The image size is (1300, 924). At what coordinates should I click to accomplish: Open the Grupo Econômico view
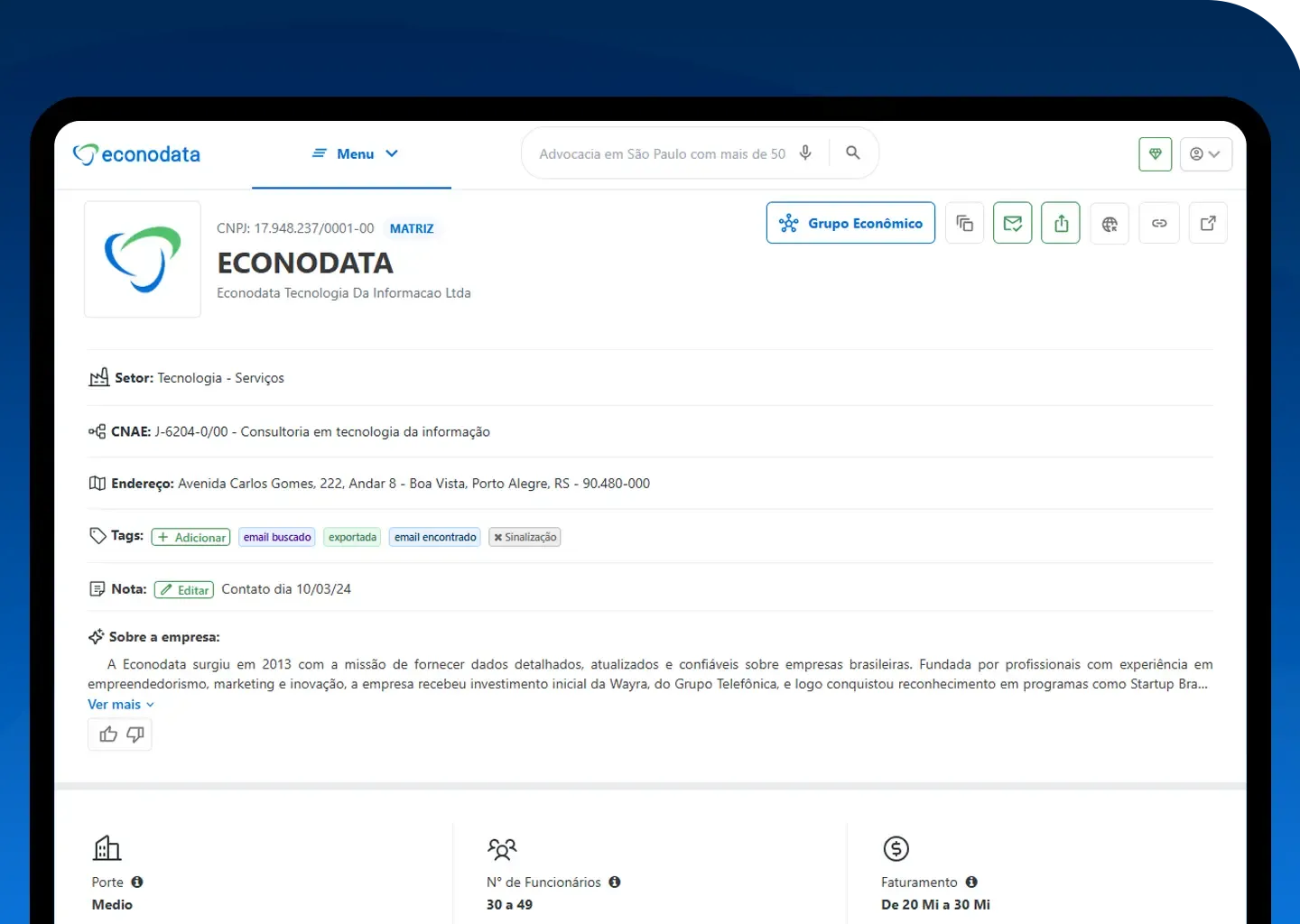click(x=850, y=223)
